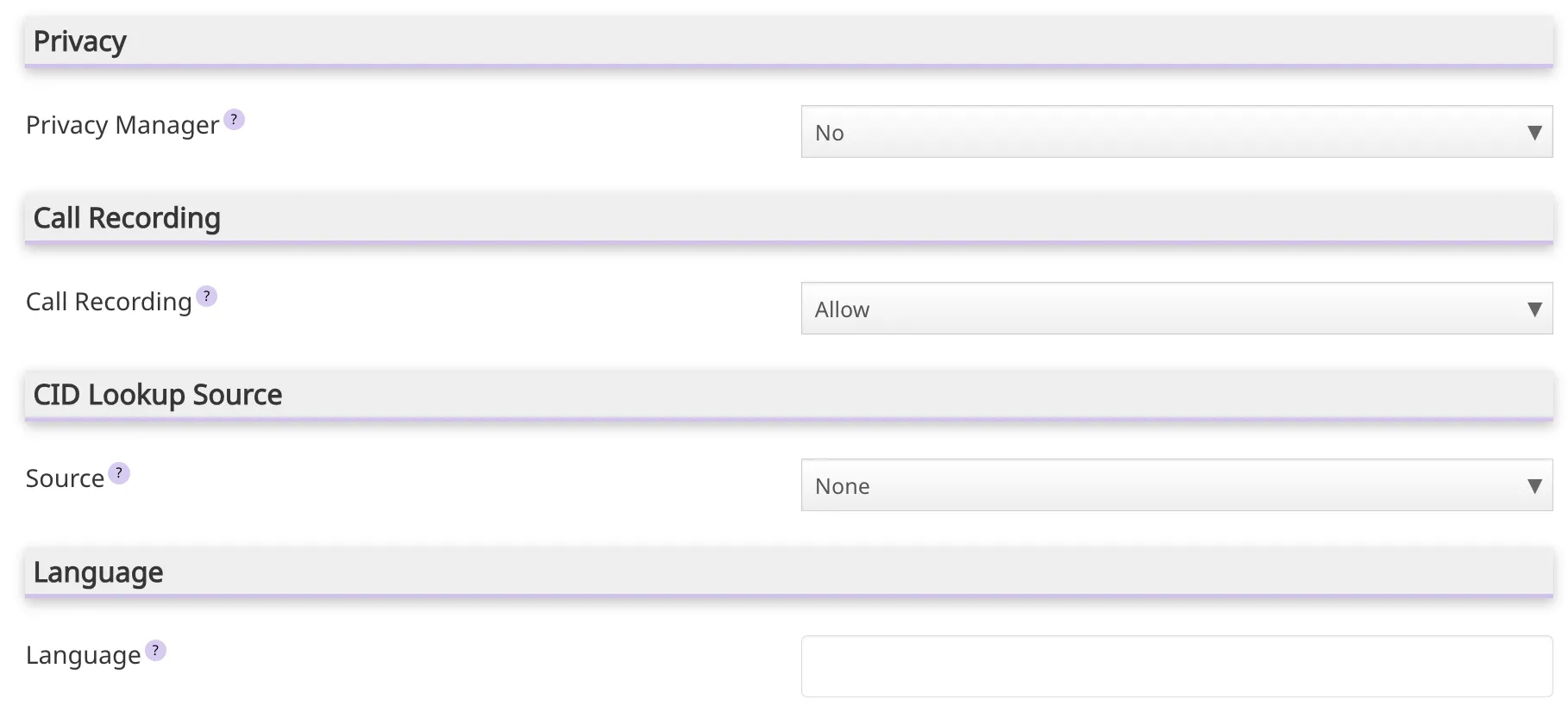
Task: Select the No value in Privacy Manager
Action: click(829, 133)
